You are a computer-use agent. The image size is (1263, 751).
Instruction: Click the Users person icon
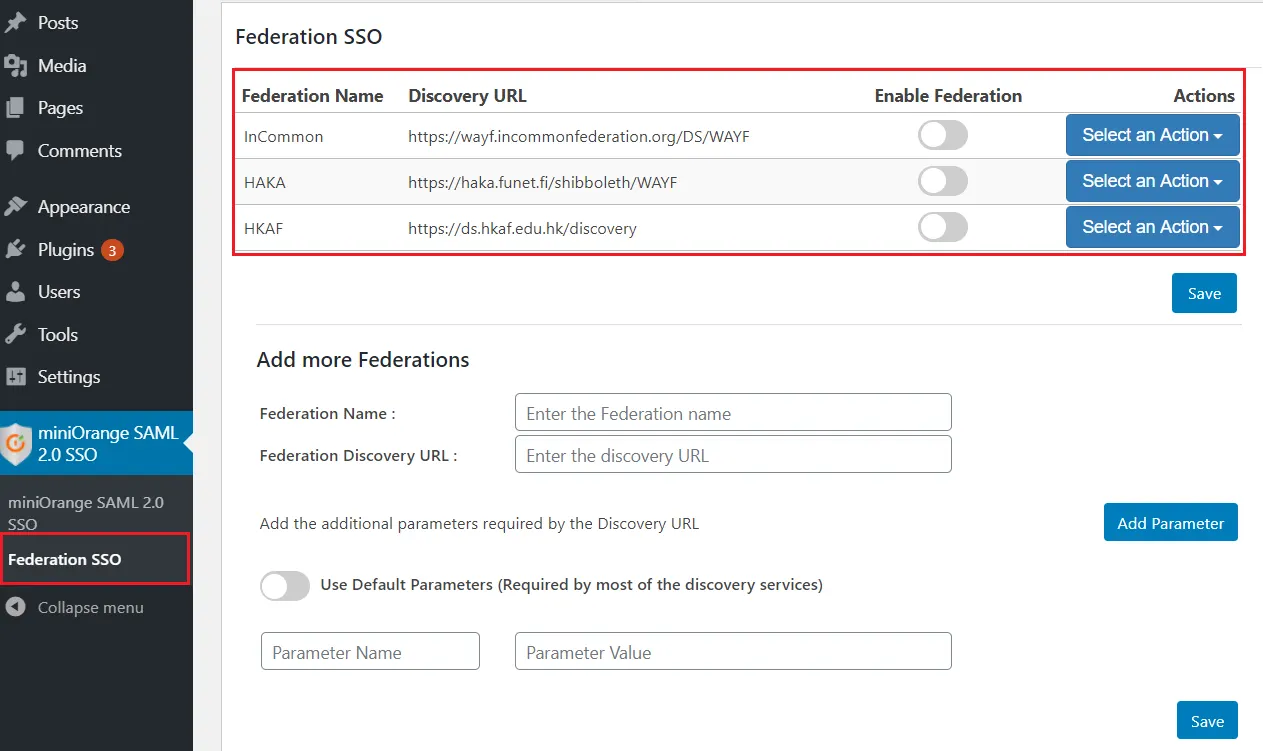[x=15, y=292]
